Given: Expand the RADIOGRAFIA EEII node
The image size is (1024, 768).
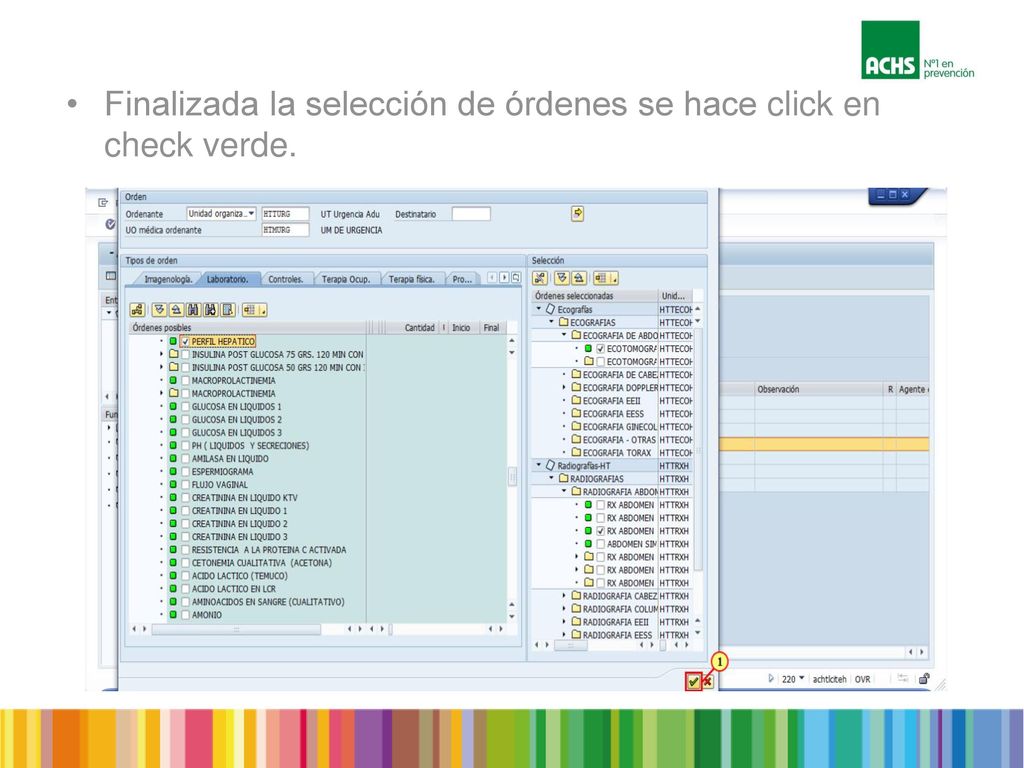Looking at the screenshot, I should click(564, 622).
